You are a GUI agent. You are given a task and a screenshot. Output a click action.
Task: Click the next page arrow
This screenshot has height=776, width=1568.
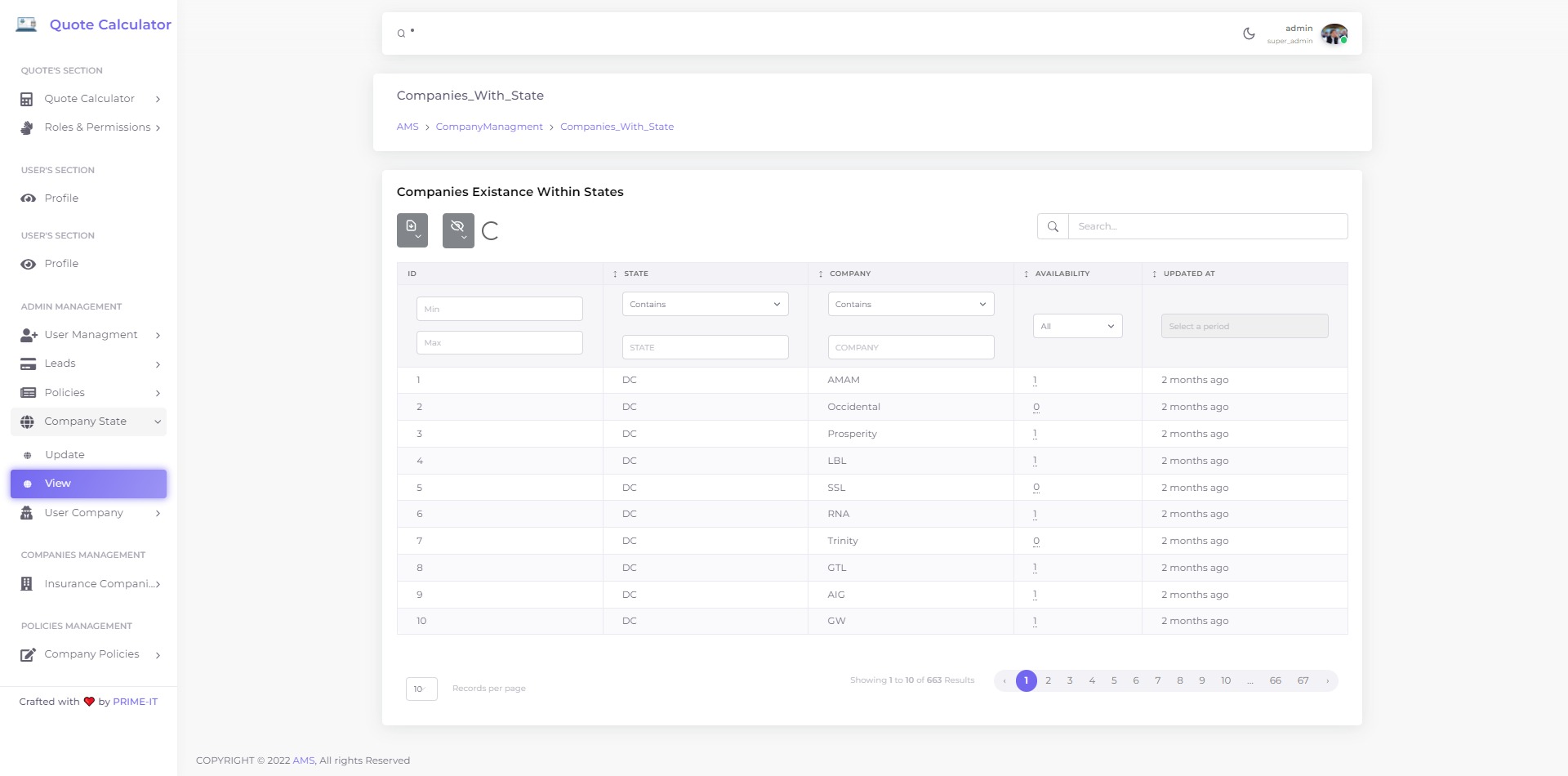1328,680
